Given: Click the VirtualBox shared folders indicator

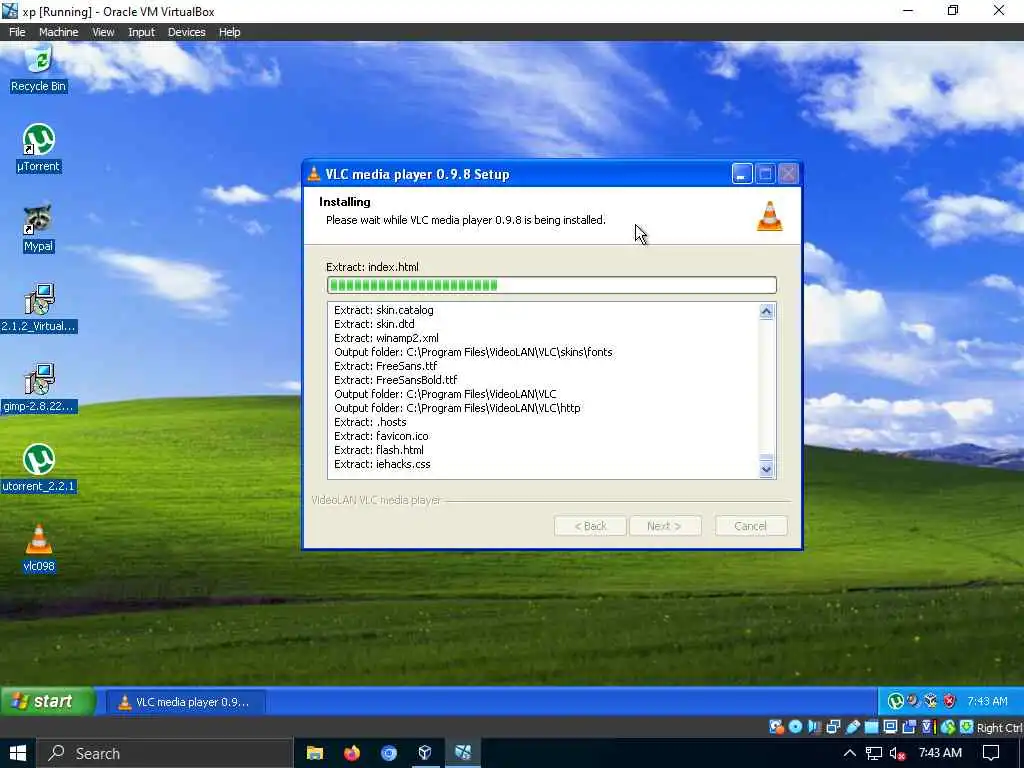Looking at the screenshot, I should point(871,727).
